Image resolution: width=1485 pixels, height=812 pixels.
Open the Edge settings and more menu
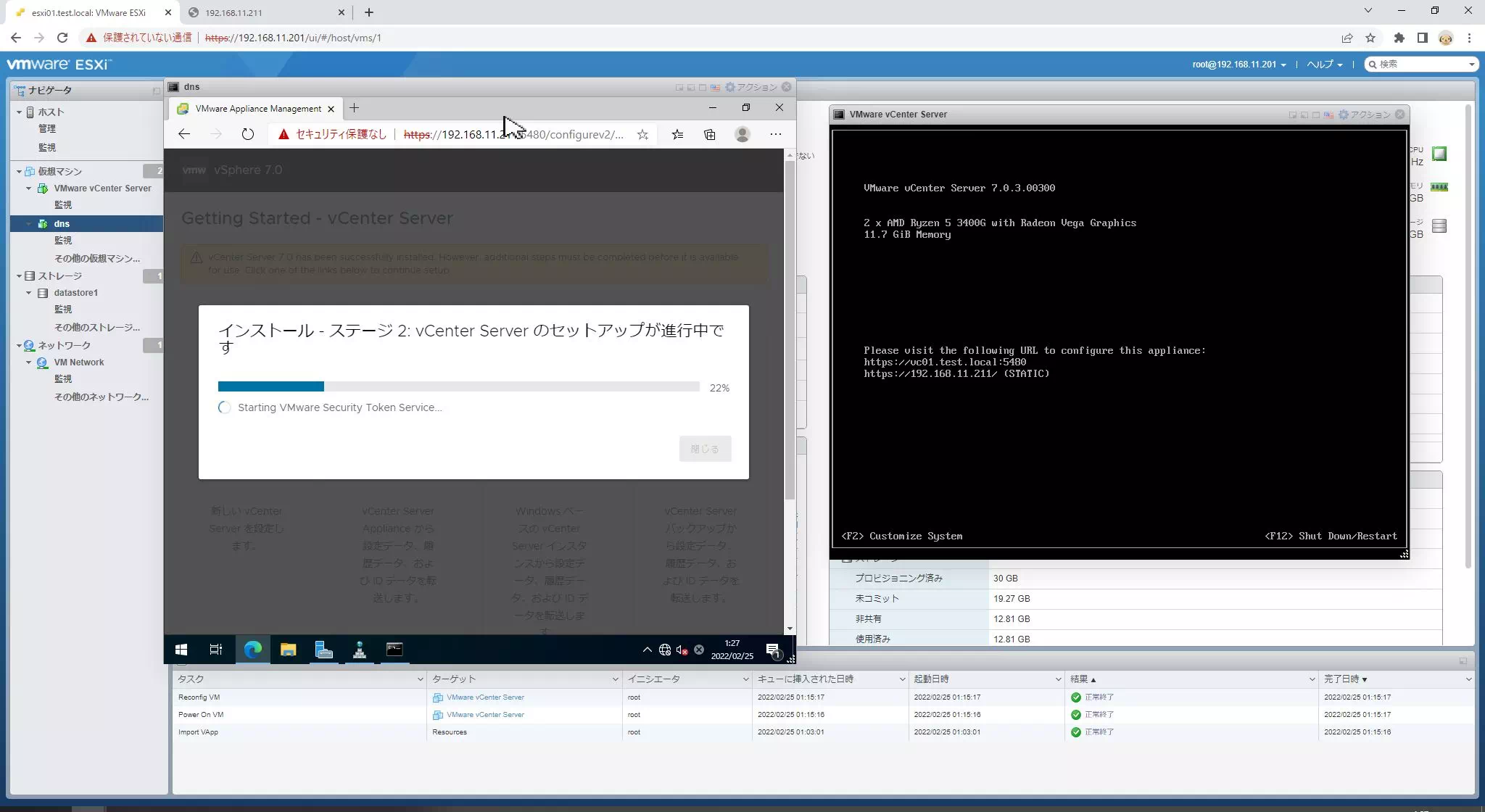click(x=776, y=134)
